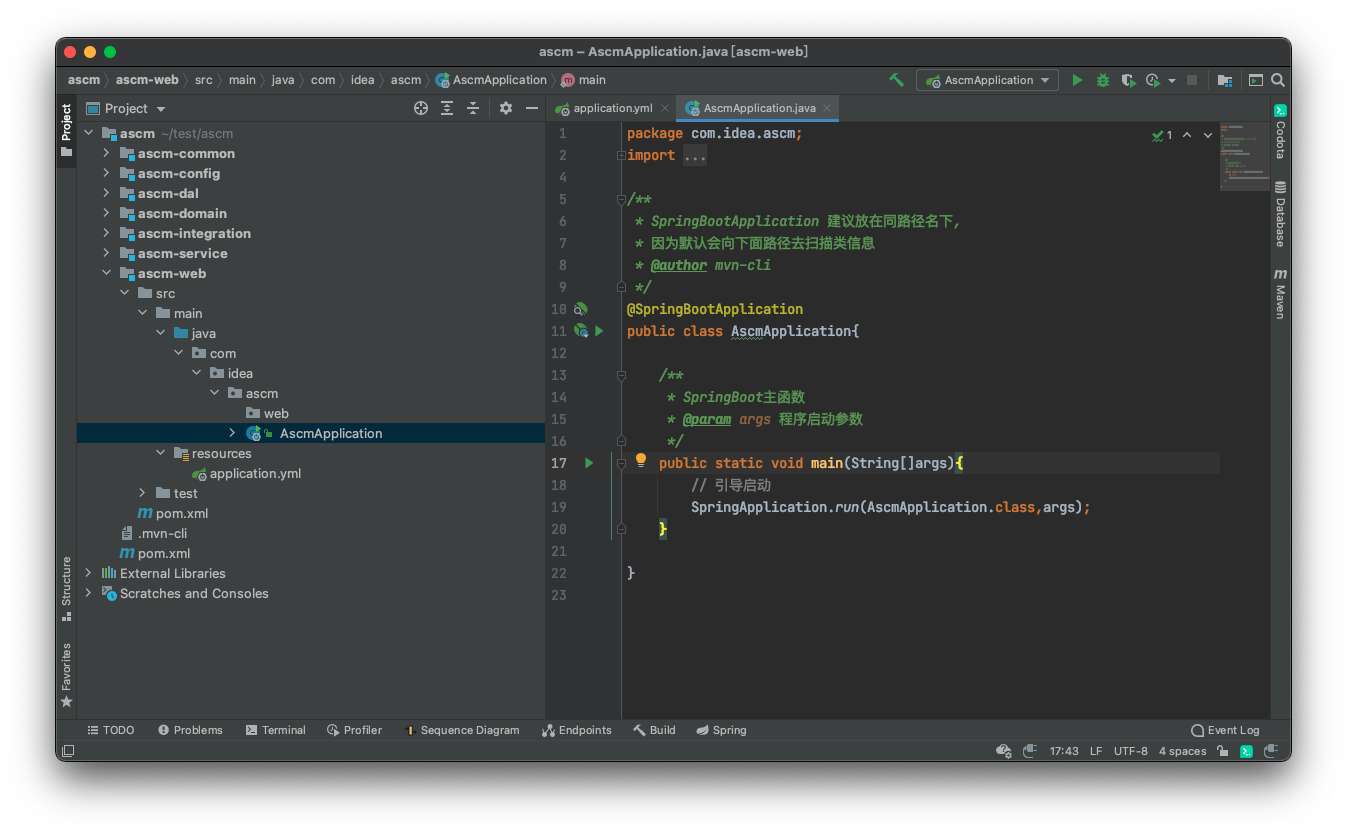Open the Event Log
Screen dimensions: 1347x835
pyautogui.click(x=1225, y=730)
